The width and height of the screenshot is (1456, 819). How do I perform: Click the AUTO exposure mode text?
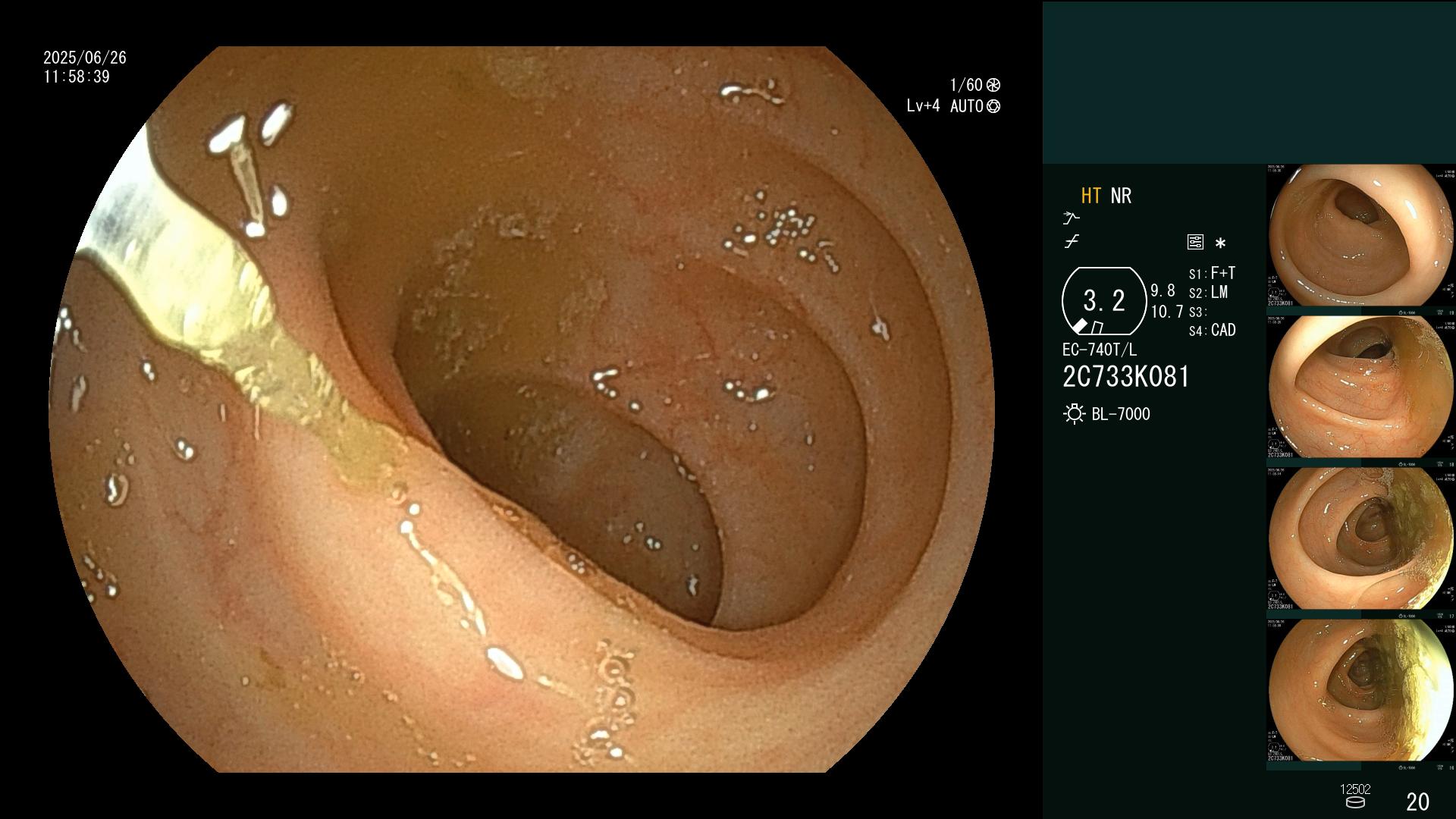[x=967, y=106]
